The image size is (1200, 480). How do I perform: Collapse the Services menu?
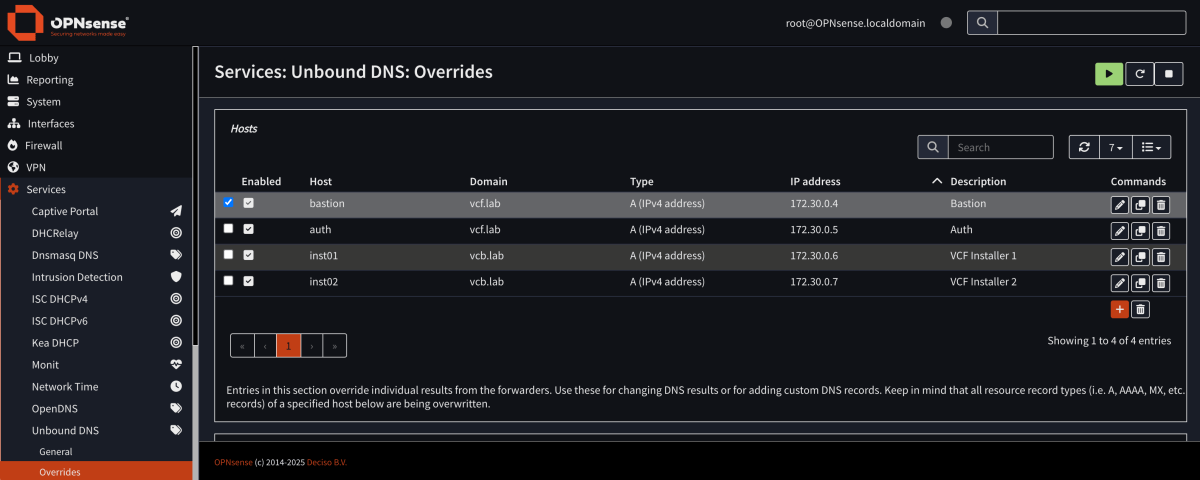click(x=96, y=190)
